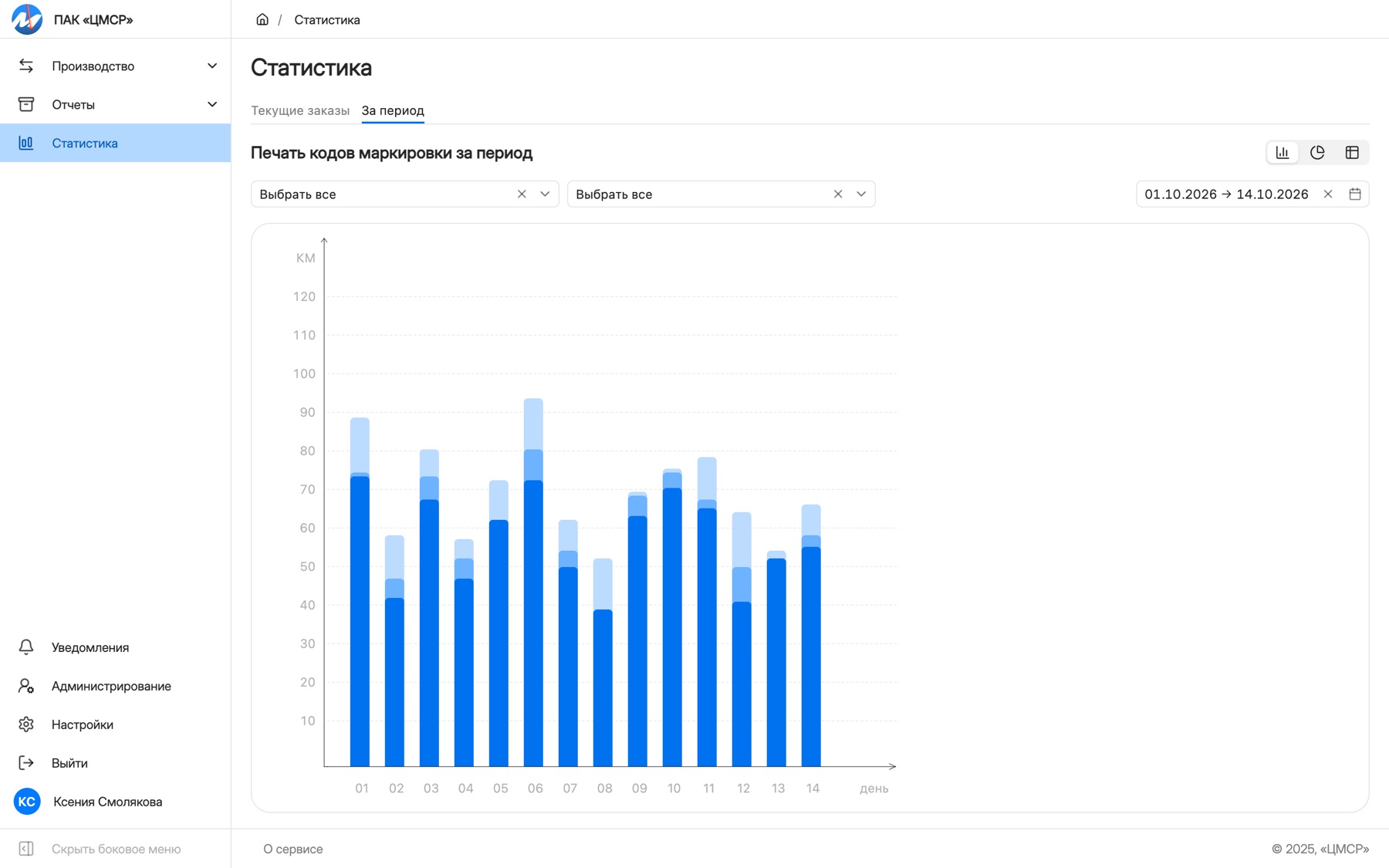1389x868 pixels.
Task: Select Статистика in the sidebar
Action: [x=116, y=144]
